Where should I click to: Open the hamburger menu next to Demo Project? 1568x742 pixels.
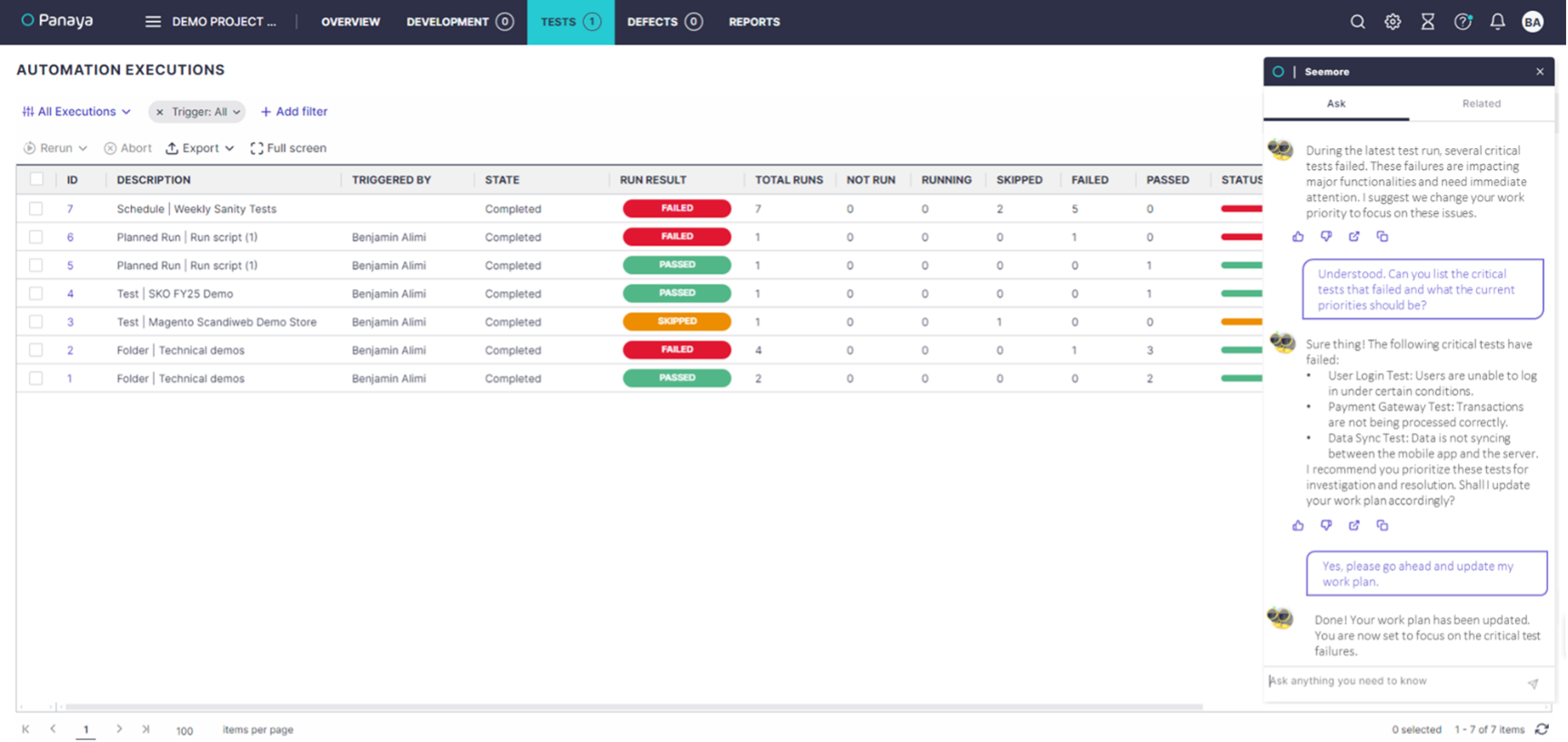pos(153,22)
